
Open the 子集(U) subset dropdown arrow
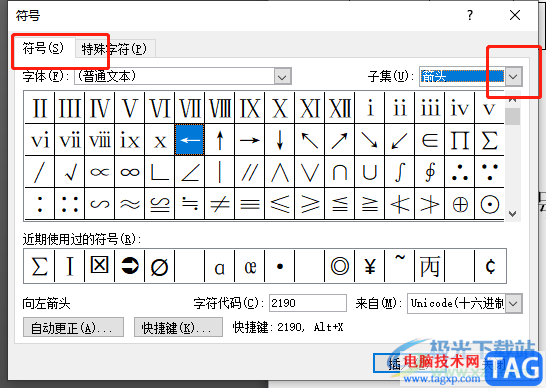pyautogui.click(x=514, y=76)
